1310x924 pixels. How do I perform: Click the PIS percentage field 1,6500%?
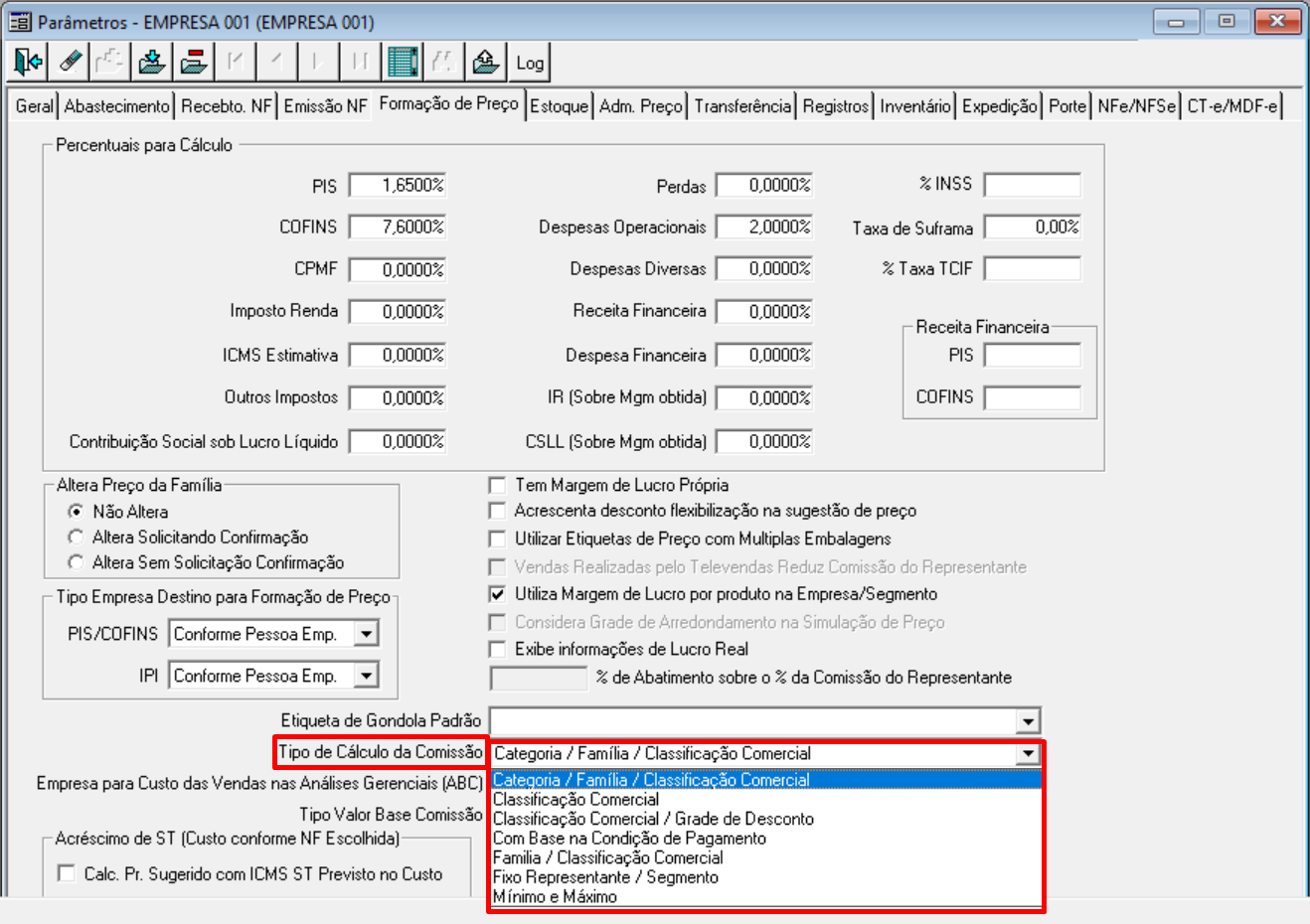point(398,185)
